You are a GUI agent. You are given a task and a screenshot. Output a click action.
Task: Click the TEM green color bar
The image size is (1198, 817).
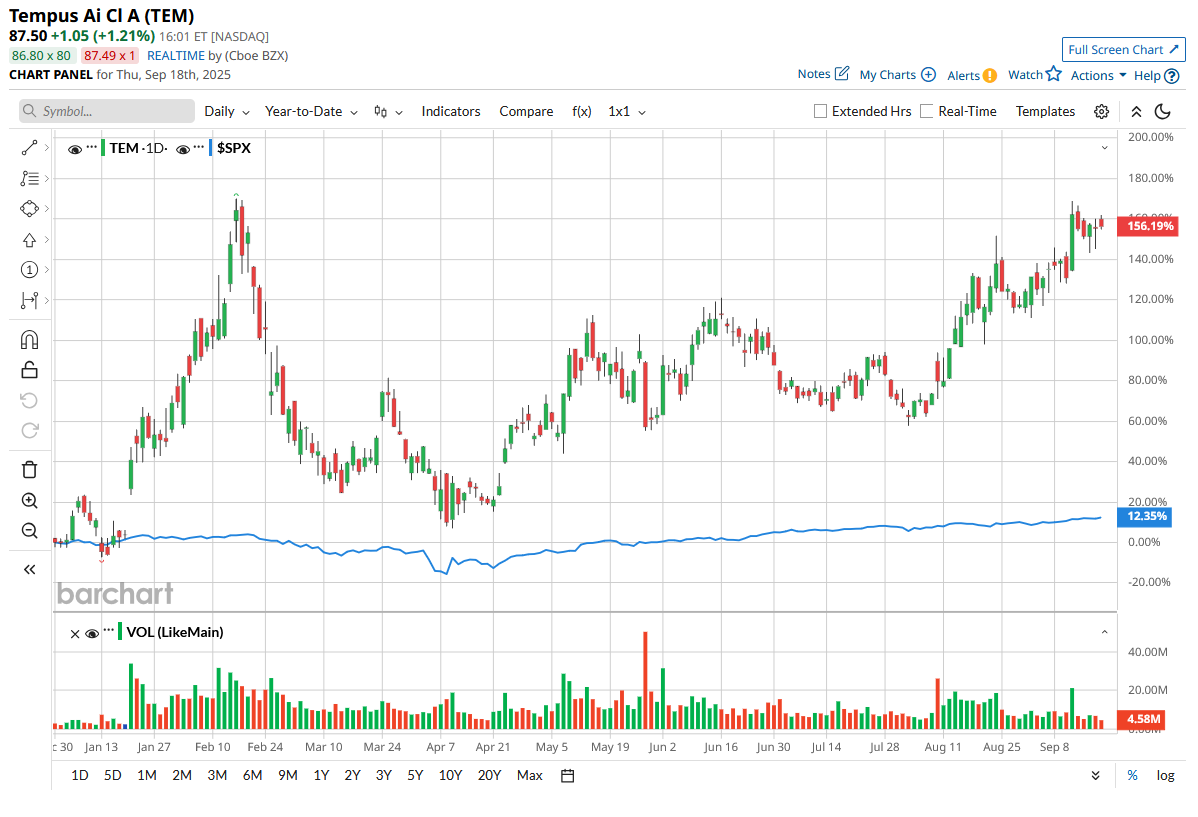(x=103, y=148)
